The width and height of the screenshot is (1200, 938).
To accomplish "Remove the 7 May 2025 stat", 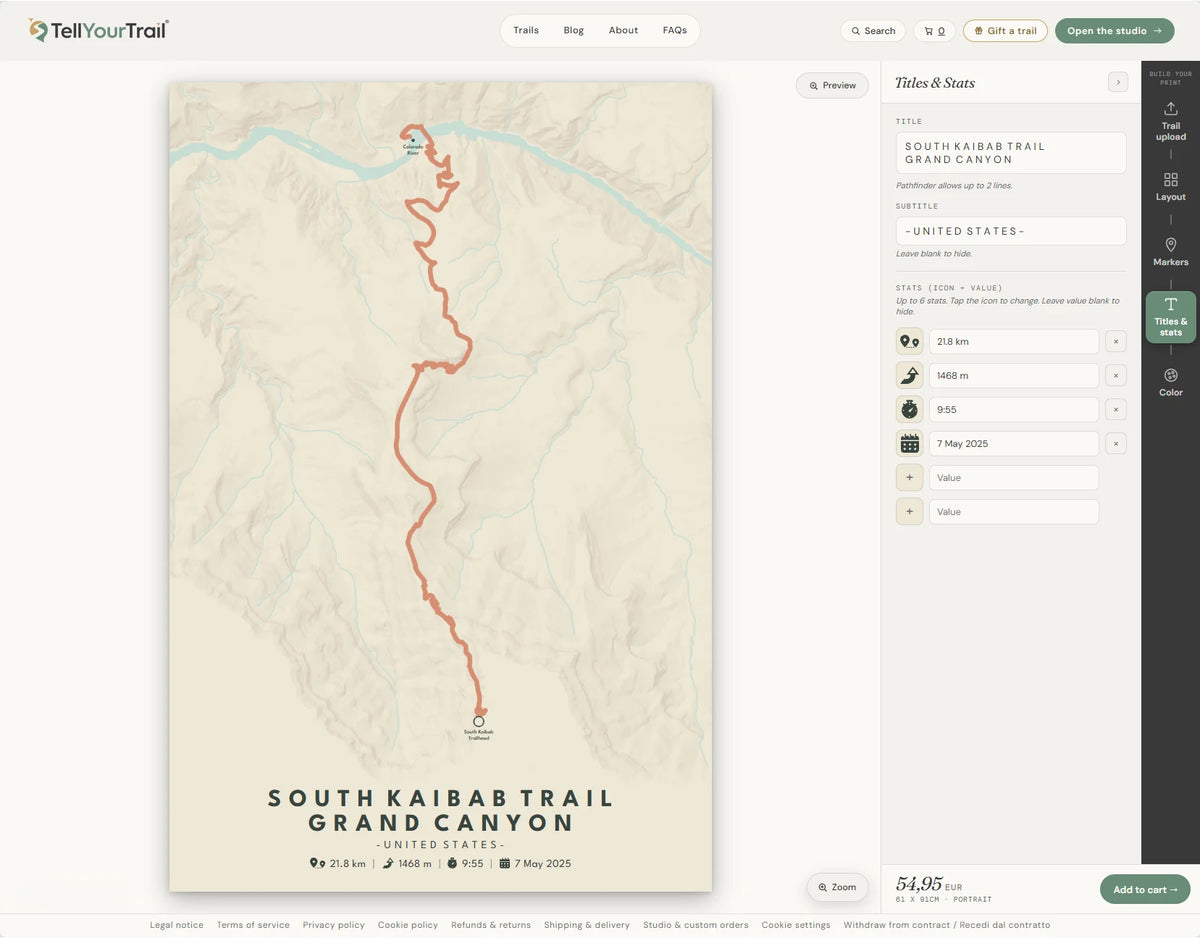I will (1116, 443).
